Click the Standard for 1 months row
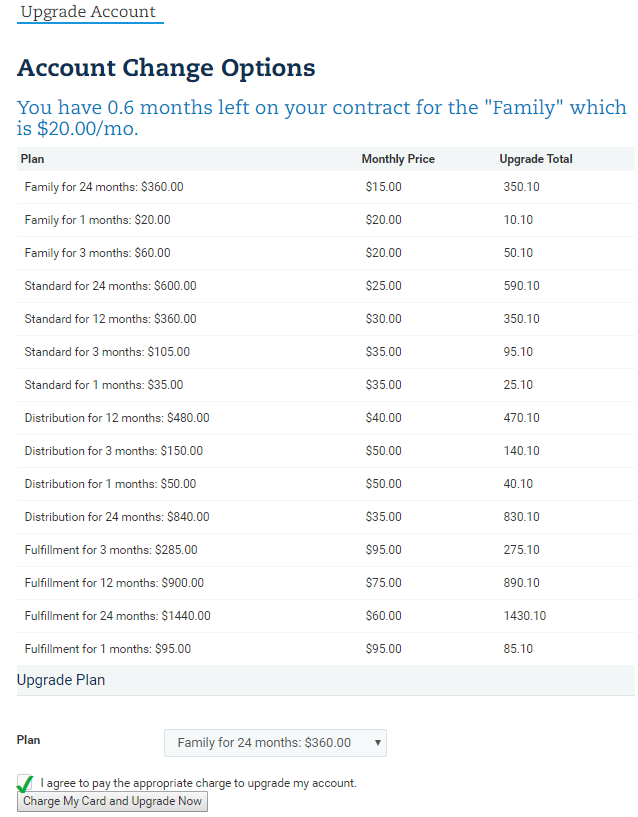 click(104, 385)
